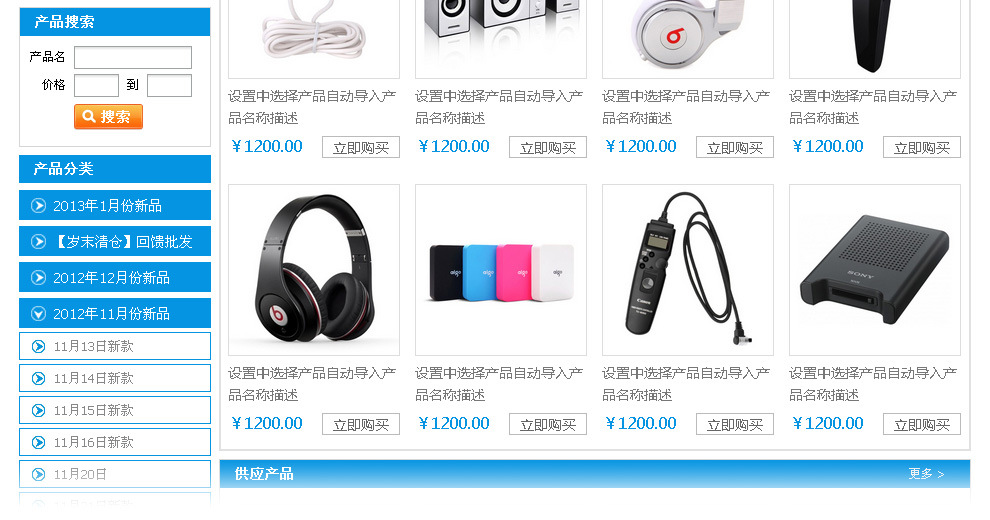Click the orange 搜索 search button
The height and width of the screenshot is (520, 990).
tap(108, 117)
